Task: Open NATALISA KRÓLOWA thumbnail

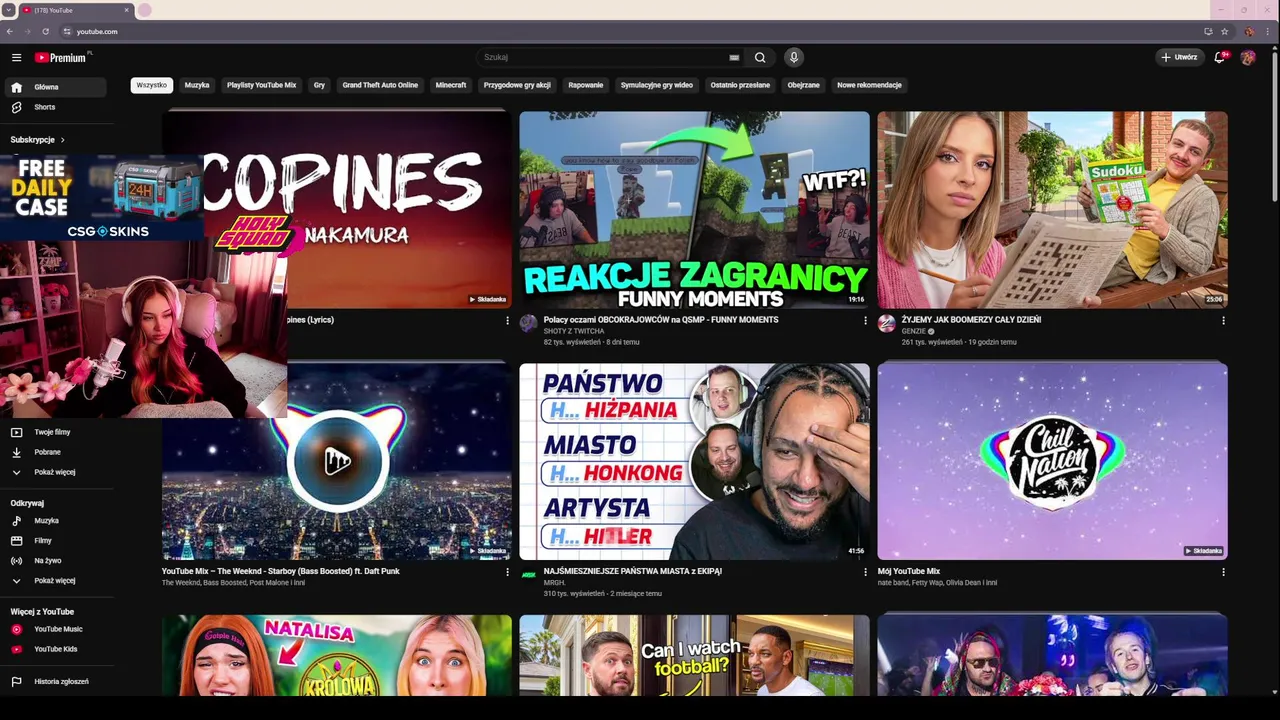Action: [x=337, y=656]
